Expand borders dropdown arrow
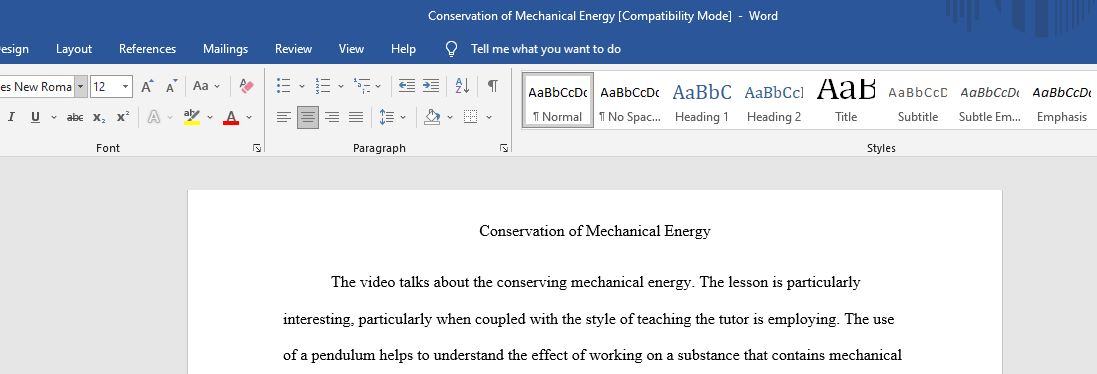 [489, 117]
